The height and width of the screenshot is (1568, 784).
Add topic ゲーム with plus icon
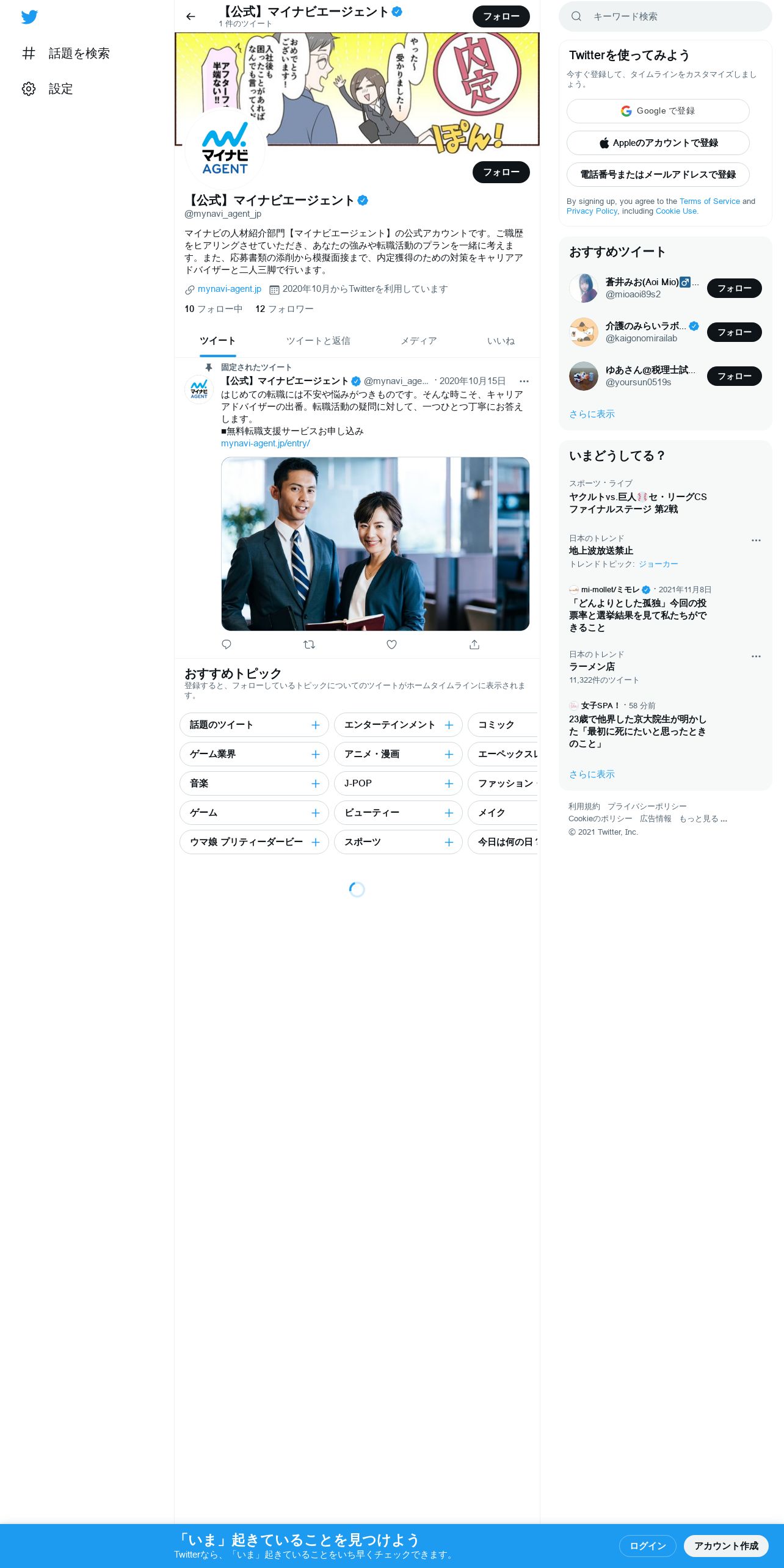click(315, 813)
